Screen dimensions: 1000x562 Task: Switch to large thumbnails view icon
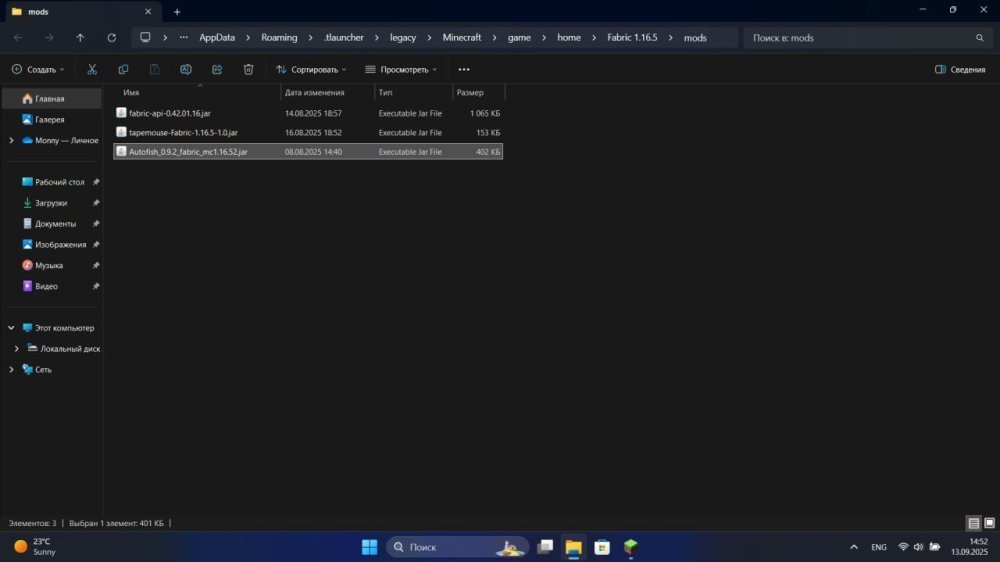[989, 523]
